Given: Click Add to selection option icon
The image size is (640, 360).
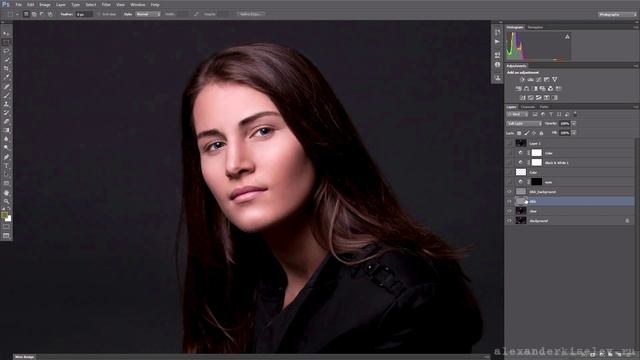Looking at the screenshot, I should (34, 14).
